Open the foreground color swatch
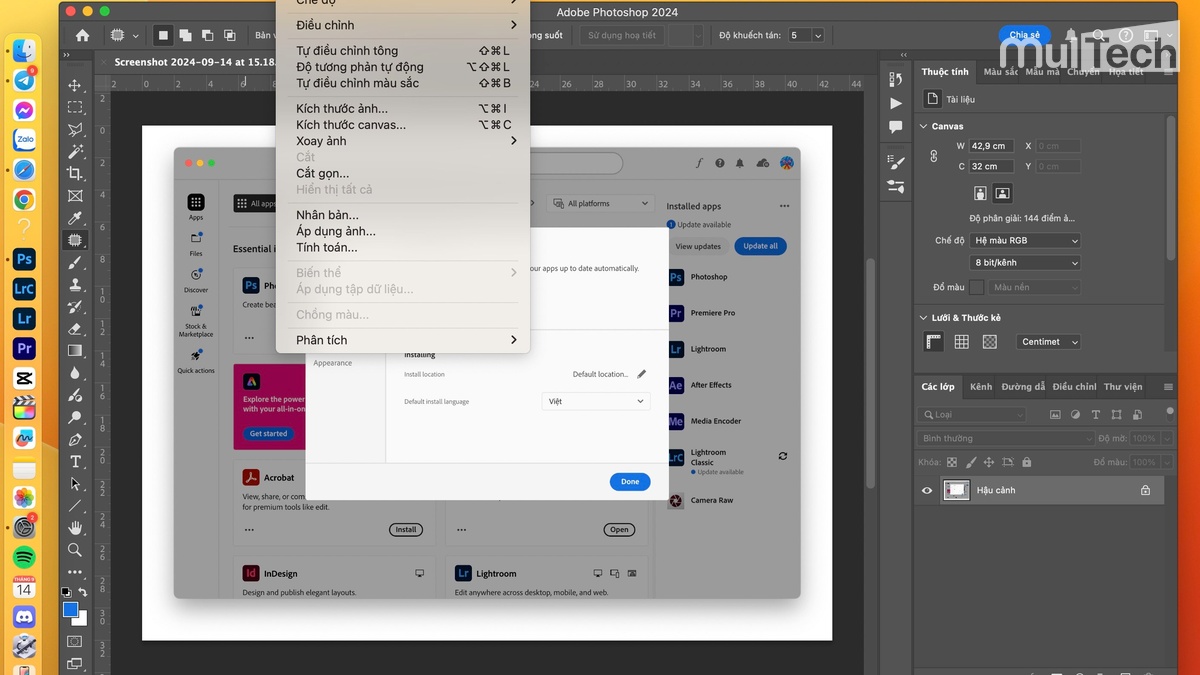Viewport: 1200px width, 675px height. click(x=71, y=608)
